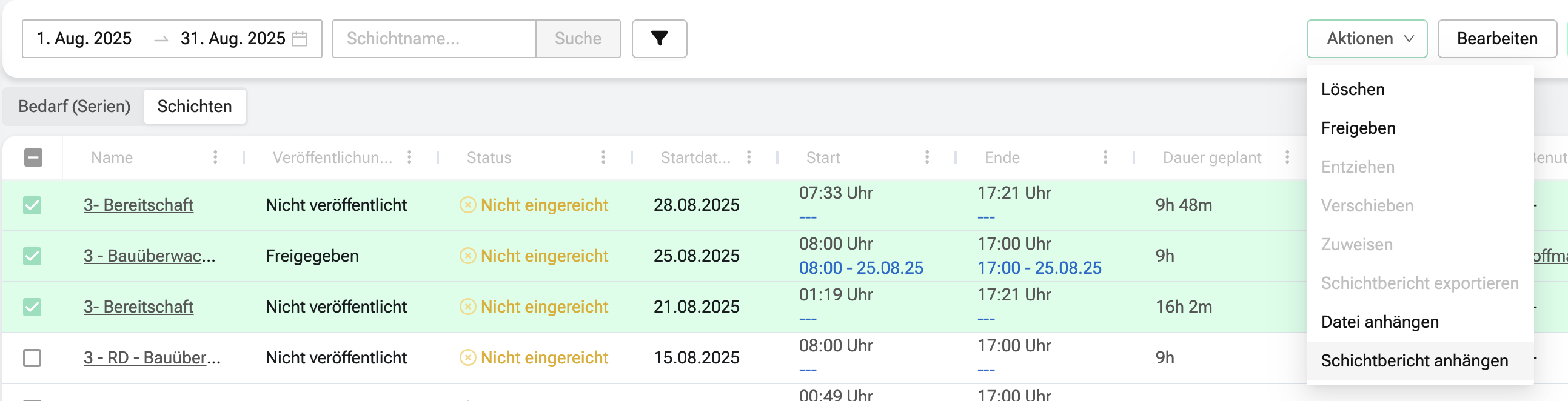Screen dimensions: 1568x401
Task: Toggle the select-all header checkbox
Action: tap(33, 157)
